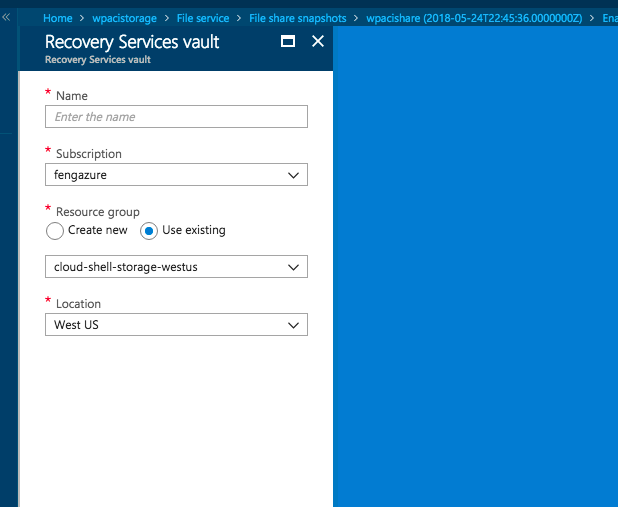Screen dimensions: 618x507
Task: Expand the cloud-shell-storage-westus resource group dropdown
Action: [x=176, y=267]
